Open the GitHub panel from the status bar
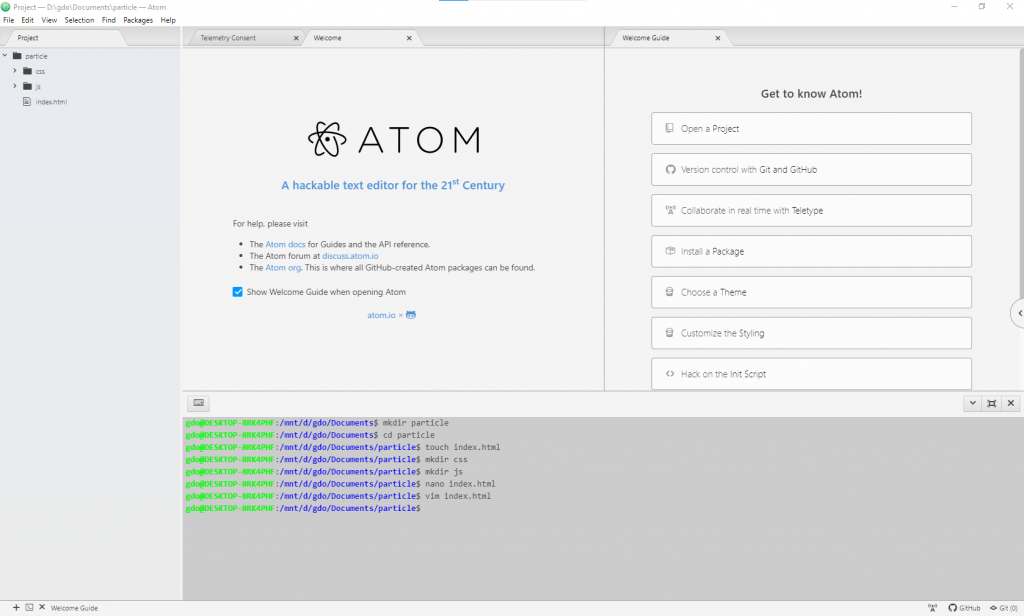 point(965,608)
